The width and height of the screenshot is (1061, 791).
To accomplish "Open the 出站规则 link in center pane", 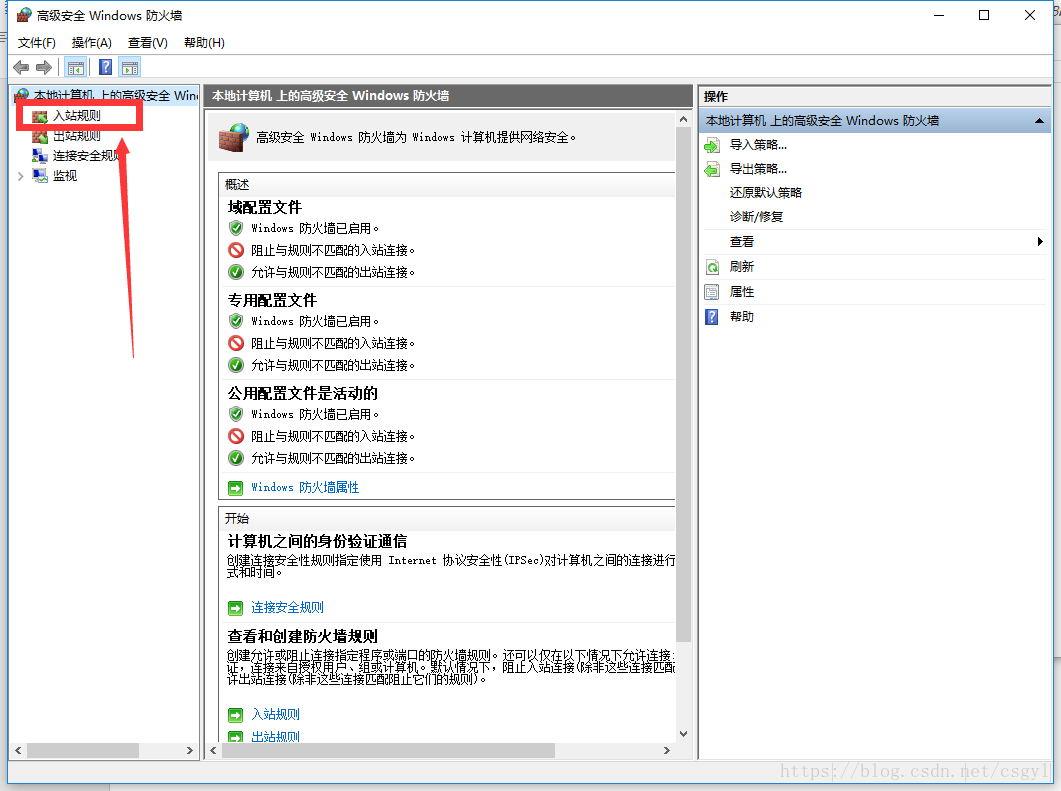I will coord(275,737).
